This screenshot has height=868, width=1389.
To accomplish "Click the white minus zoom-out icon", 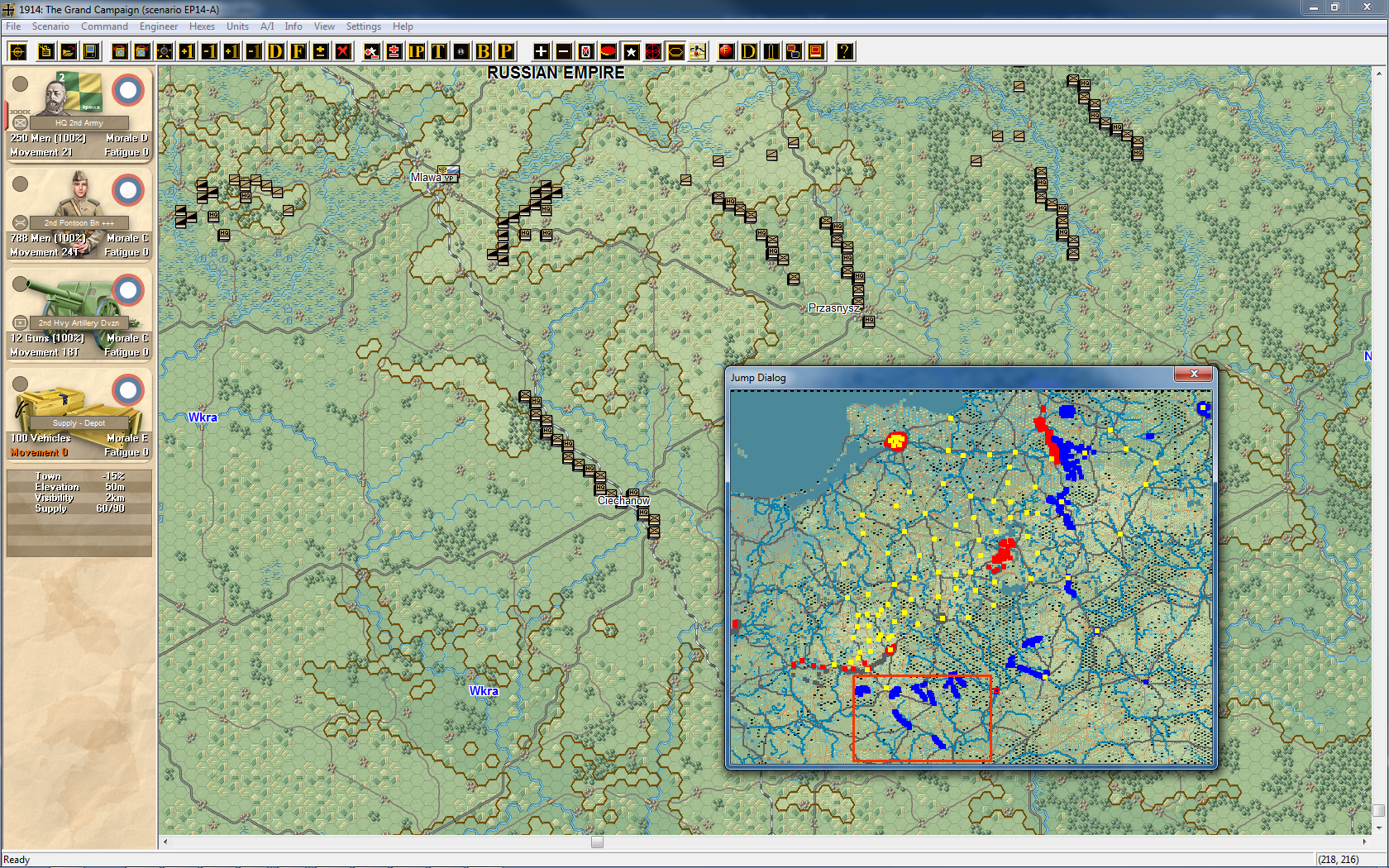I will click(x=564, y=51).
